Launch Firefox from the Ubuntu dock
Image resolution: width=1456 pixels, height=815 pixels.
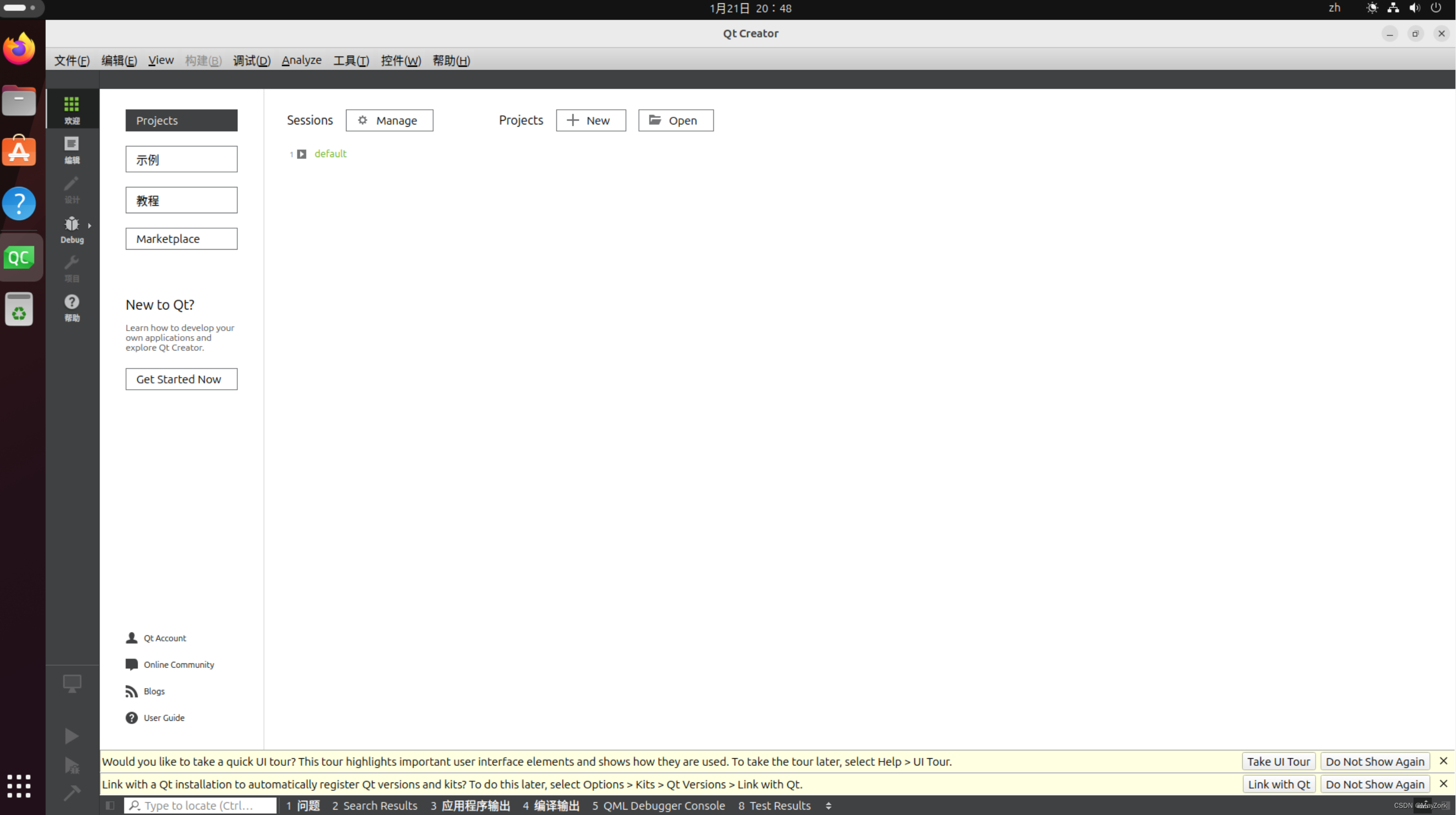pos(19,49)
